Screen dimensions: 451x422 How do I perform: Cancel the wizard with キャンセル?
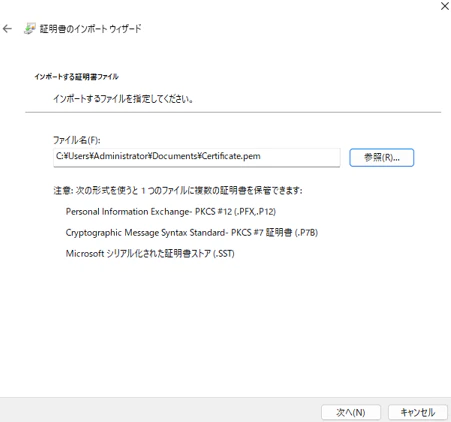point(418,413)
